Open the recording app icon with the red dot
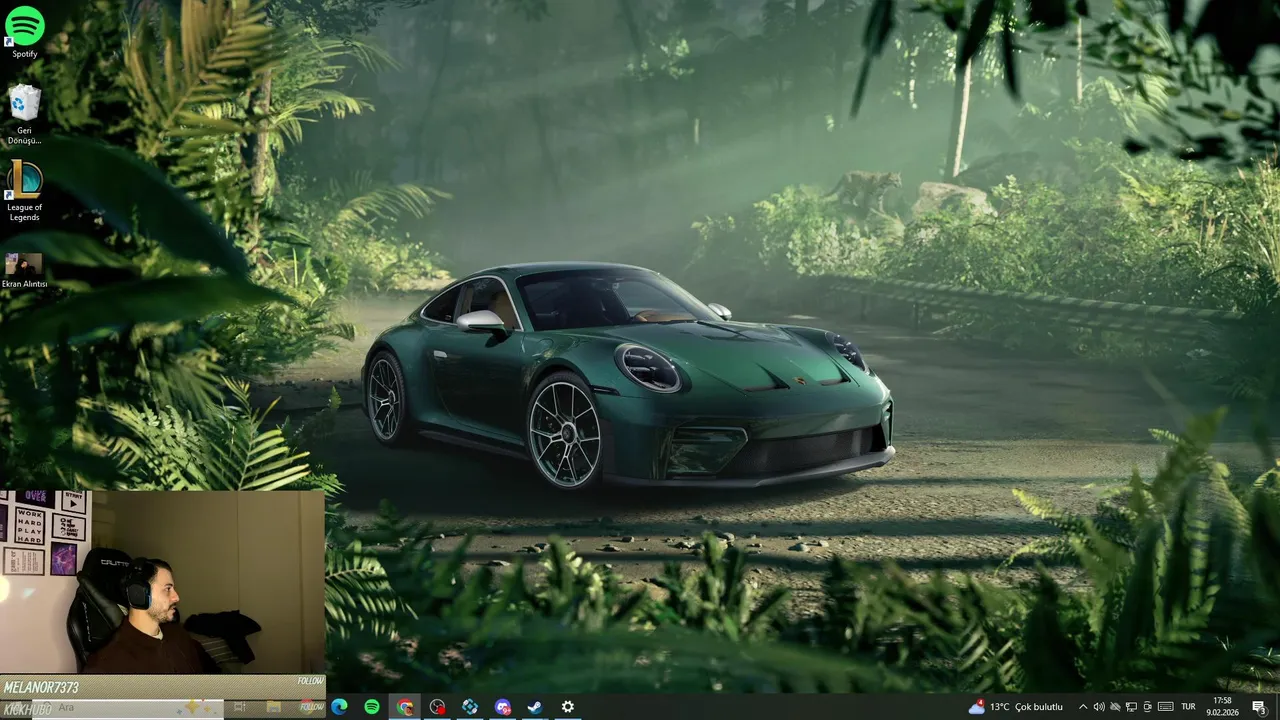The width and height of the screenshot is (1280, 720). tap(437, 707)
